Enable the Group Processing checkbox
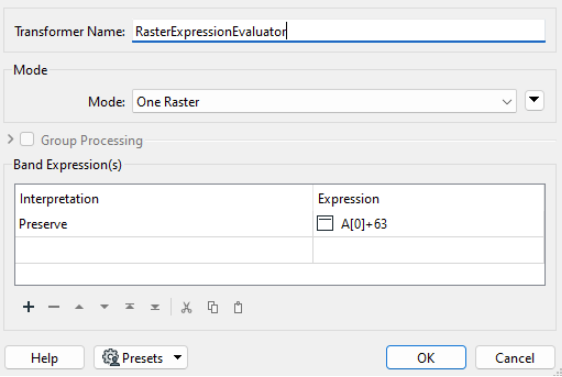 click(27, 139)
